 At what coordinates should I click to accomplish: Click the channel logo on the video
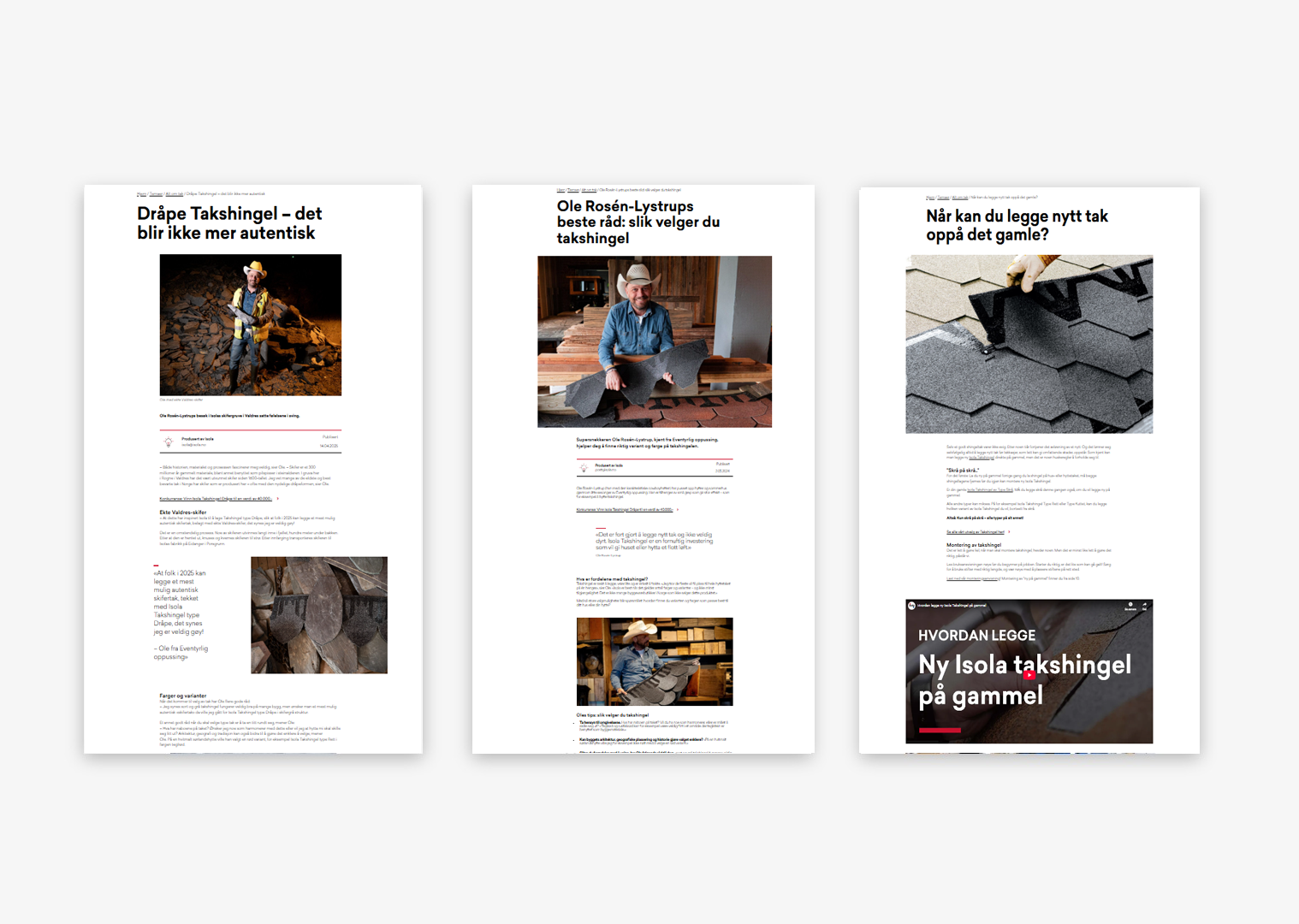point(912,606)
